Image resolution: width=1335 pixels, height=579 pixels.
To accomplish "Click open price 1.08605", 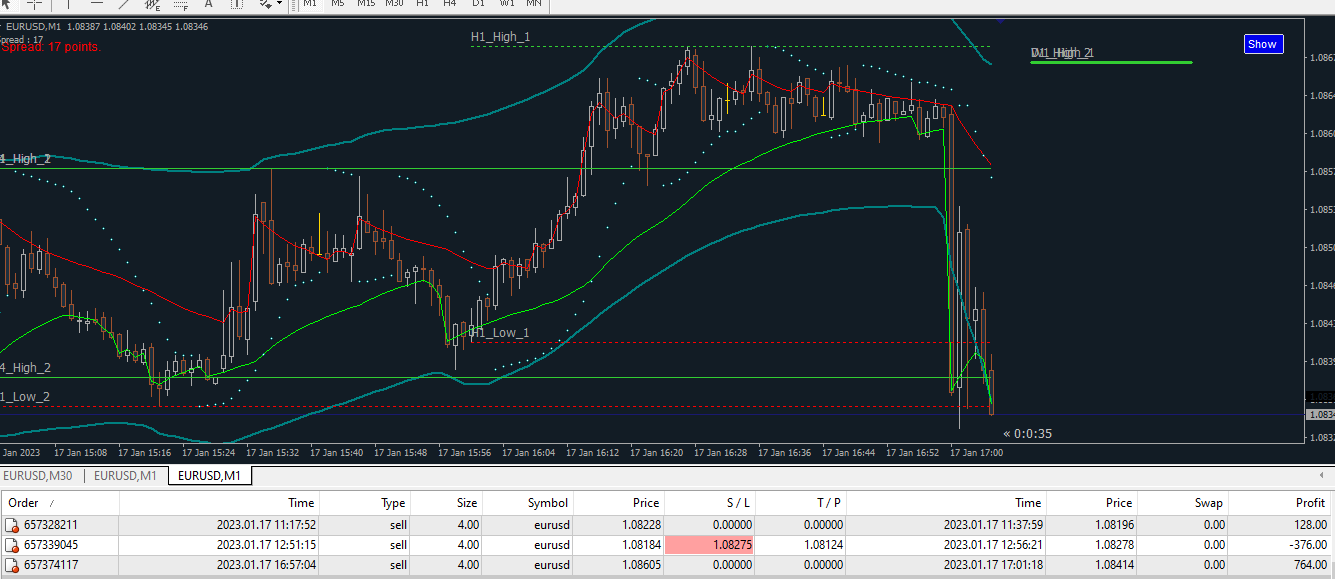I will tap(639, 565).
